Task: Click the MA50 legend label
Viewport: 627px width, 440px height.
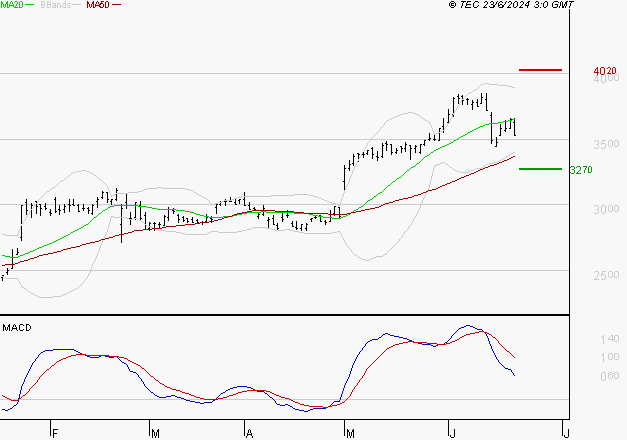Action: coord(98,5)
